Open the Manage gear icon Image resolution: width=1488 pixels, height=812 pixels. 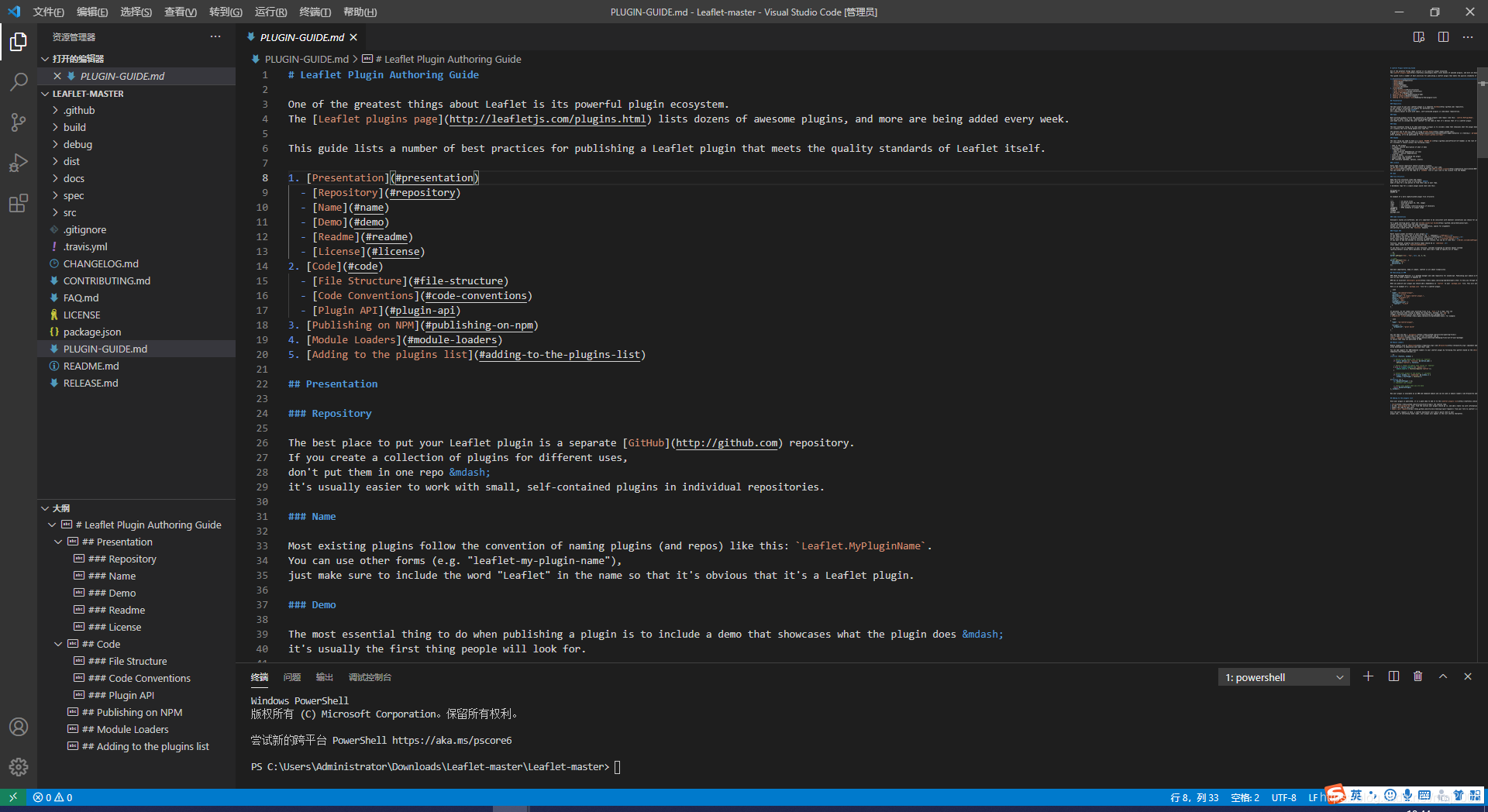(19, 767)
